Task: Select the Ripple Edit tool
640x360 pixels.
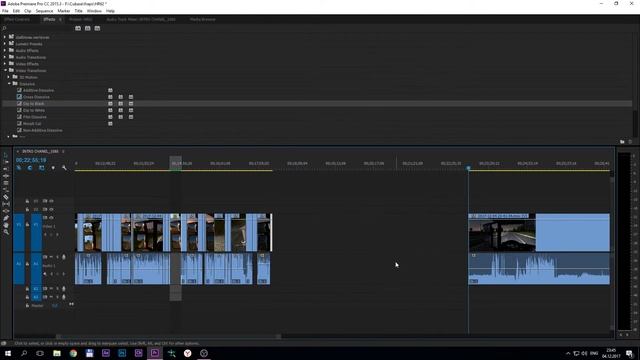Action: [6, 176]
